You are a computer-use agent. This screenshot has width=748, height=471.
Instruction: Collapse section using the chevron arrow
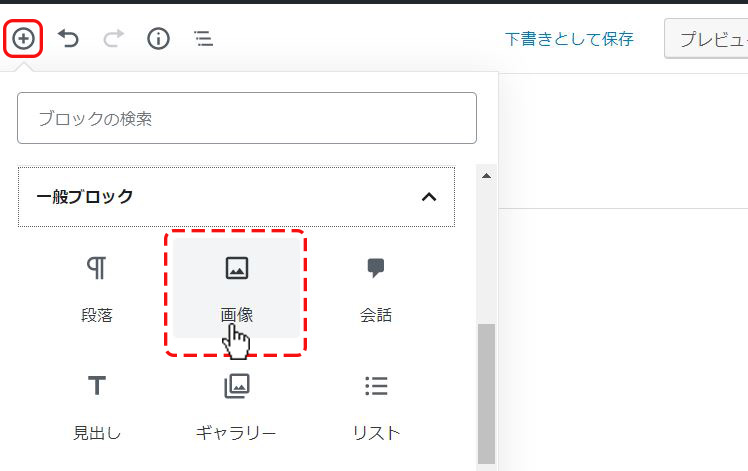[x=429, y=196]
